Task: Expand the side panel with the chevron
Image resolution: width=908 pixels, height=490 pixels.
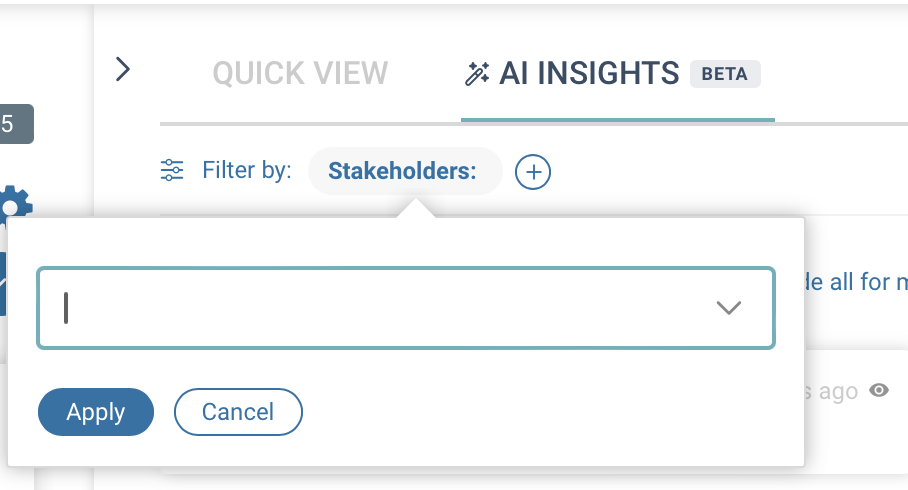Action: [x=123, y=69]
